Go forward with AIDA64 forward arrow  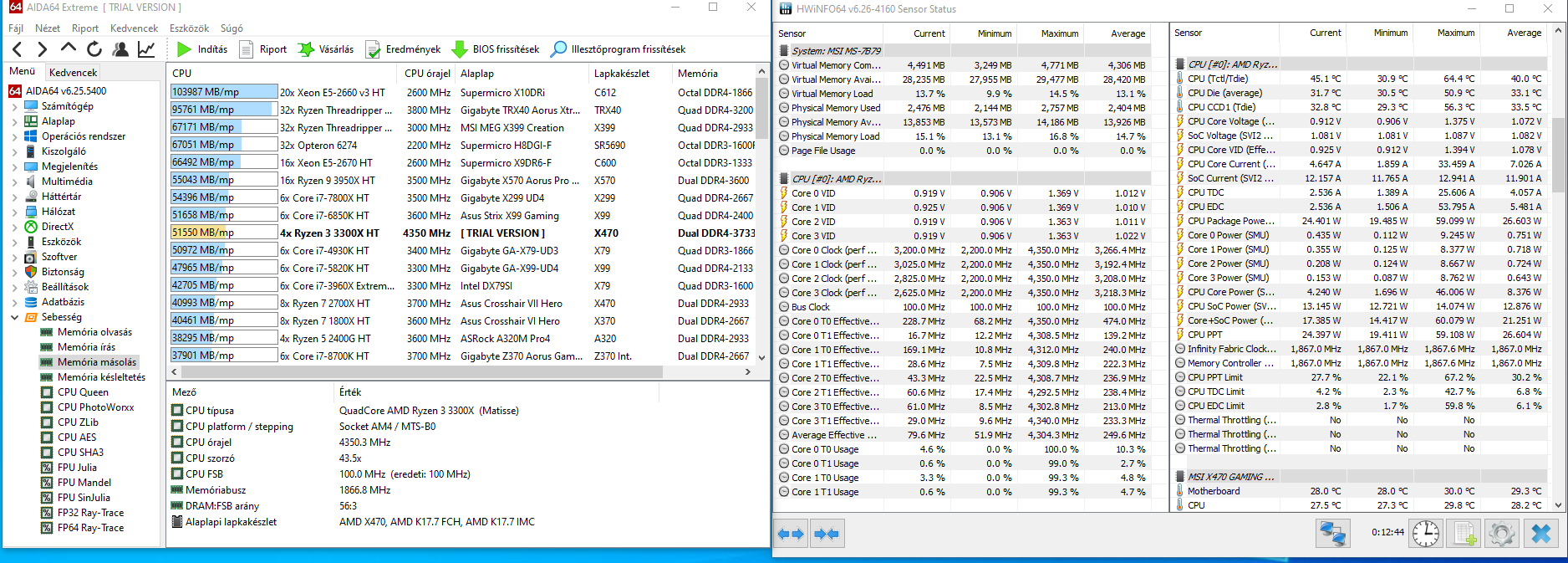click(x=43, y=49)
